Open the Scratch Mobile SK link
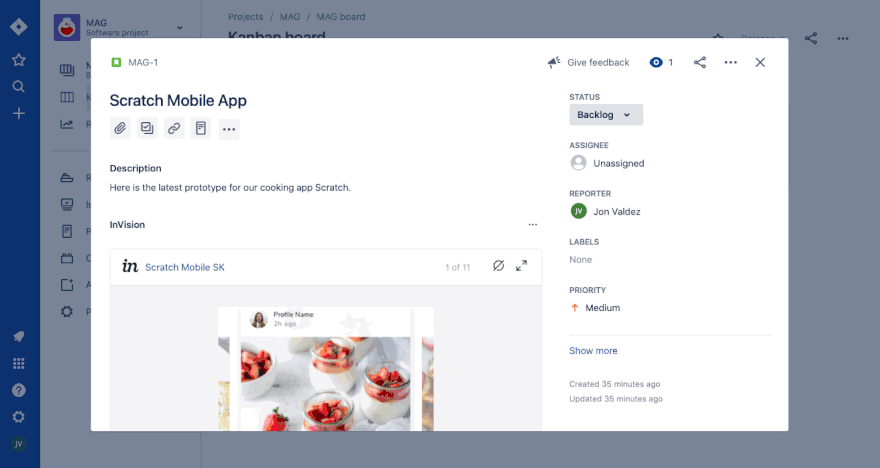This screenshot has height=468, width=880. coord(185,267)
